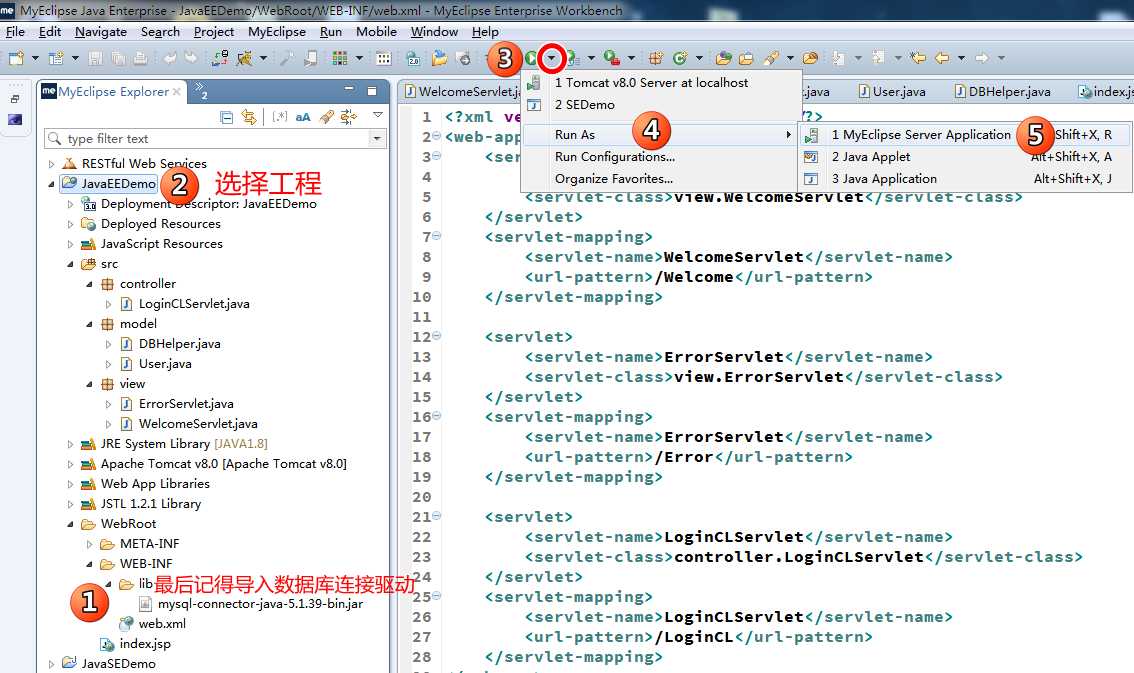Viewport: 1134px width, 673px height.
Task: Collapse the controller package node
Action: [89, 284]
